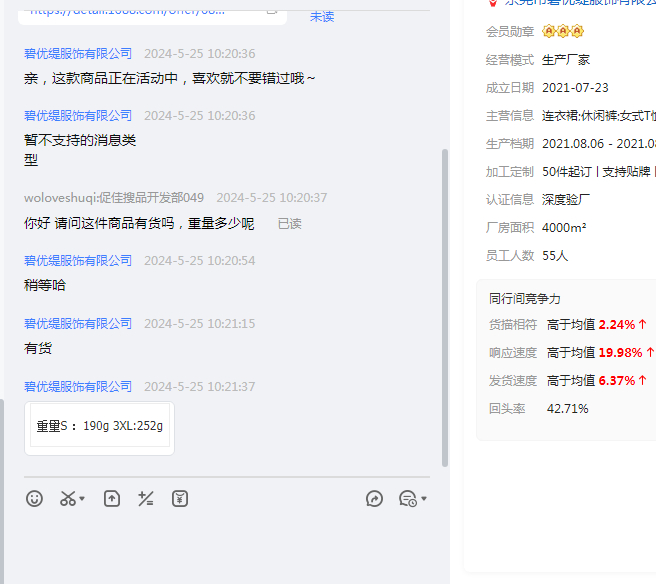Click the 货描相符 2.24% value
656x584 pixels.
(617, 325)
